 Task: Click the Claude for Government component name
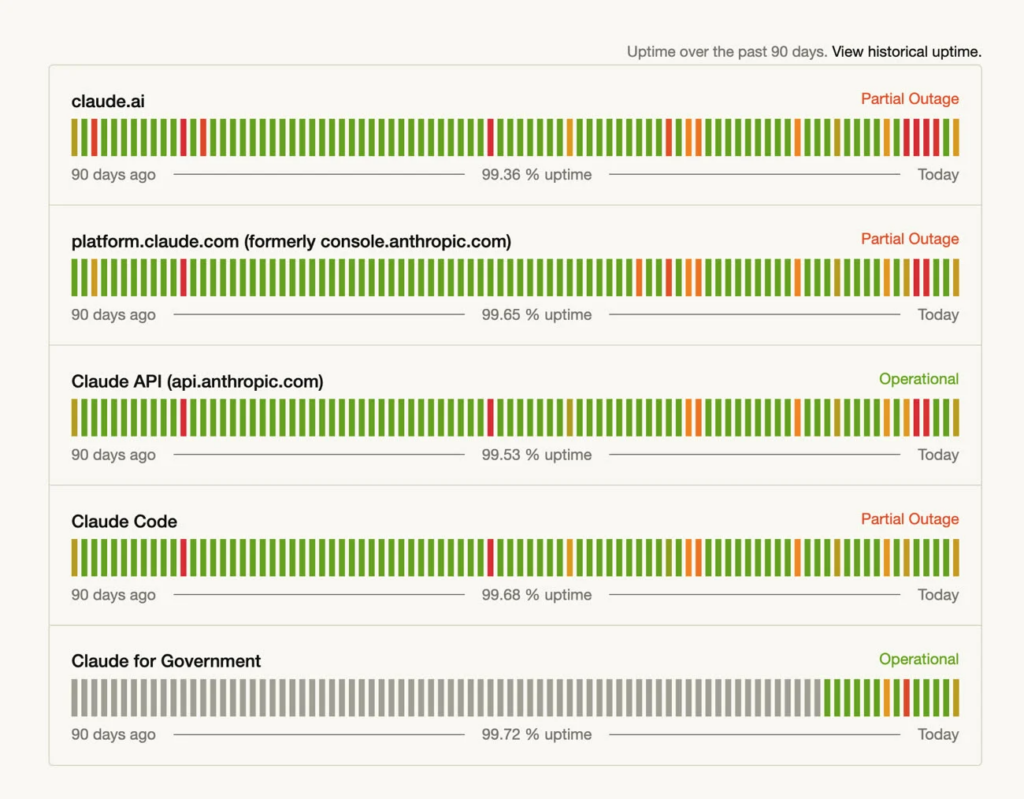(166, 661)
